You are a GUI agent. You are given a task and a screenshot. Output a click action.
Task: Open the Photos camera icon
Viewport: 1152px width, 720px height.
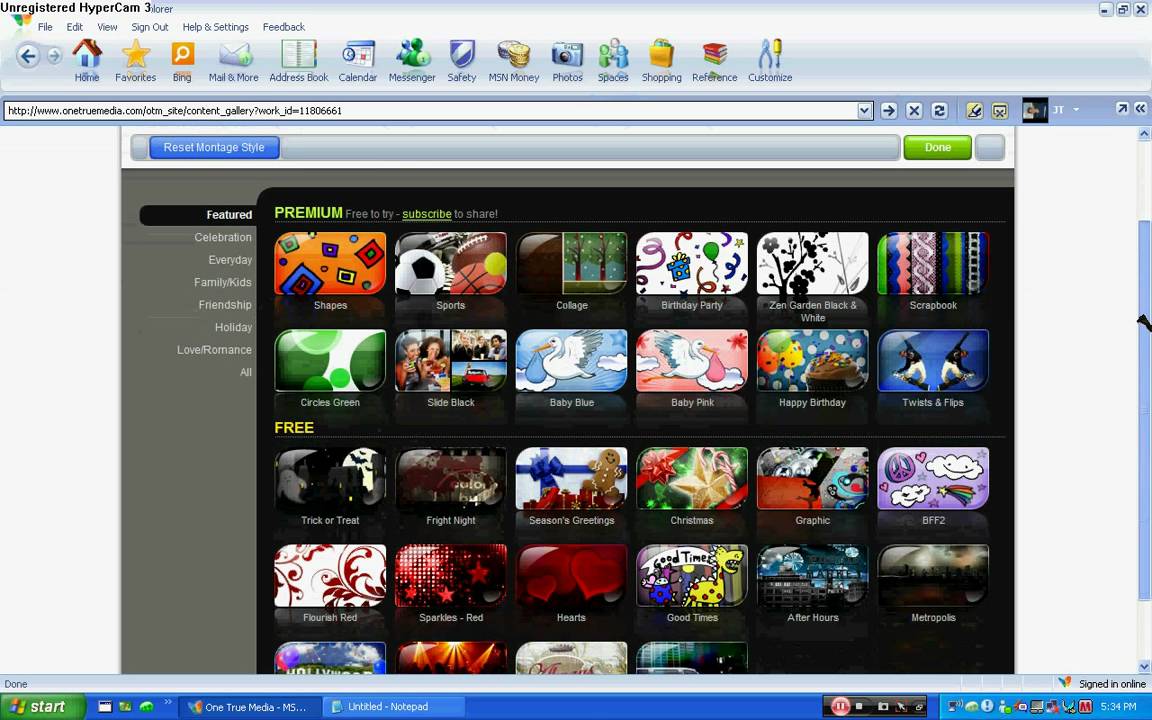[x=567, y=60]
